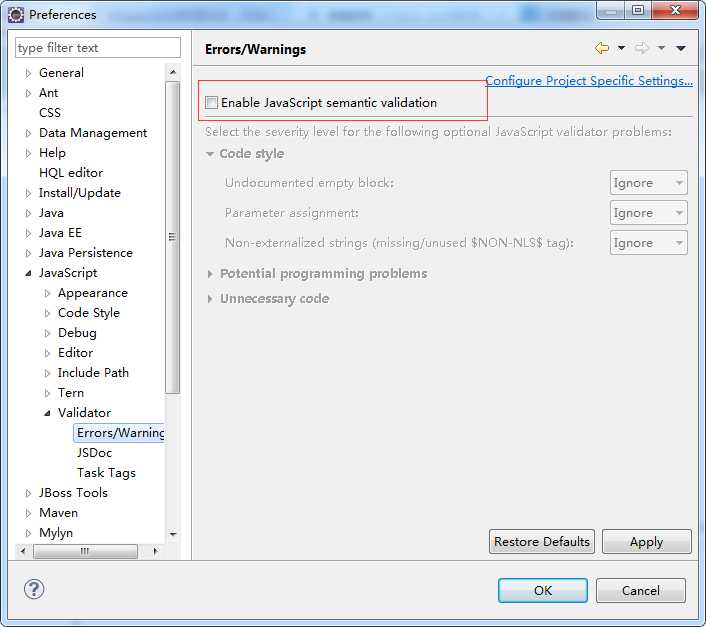The width and height of the screenshot is (706, 627).
Task: Click the back navigation arrow icon
Action: click(x=602, y=48)
